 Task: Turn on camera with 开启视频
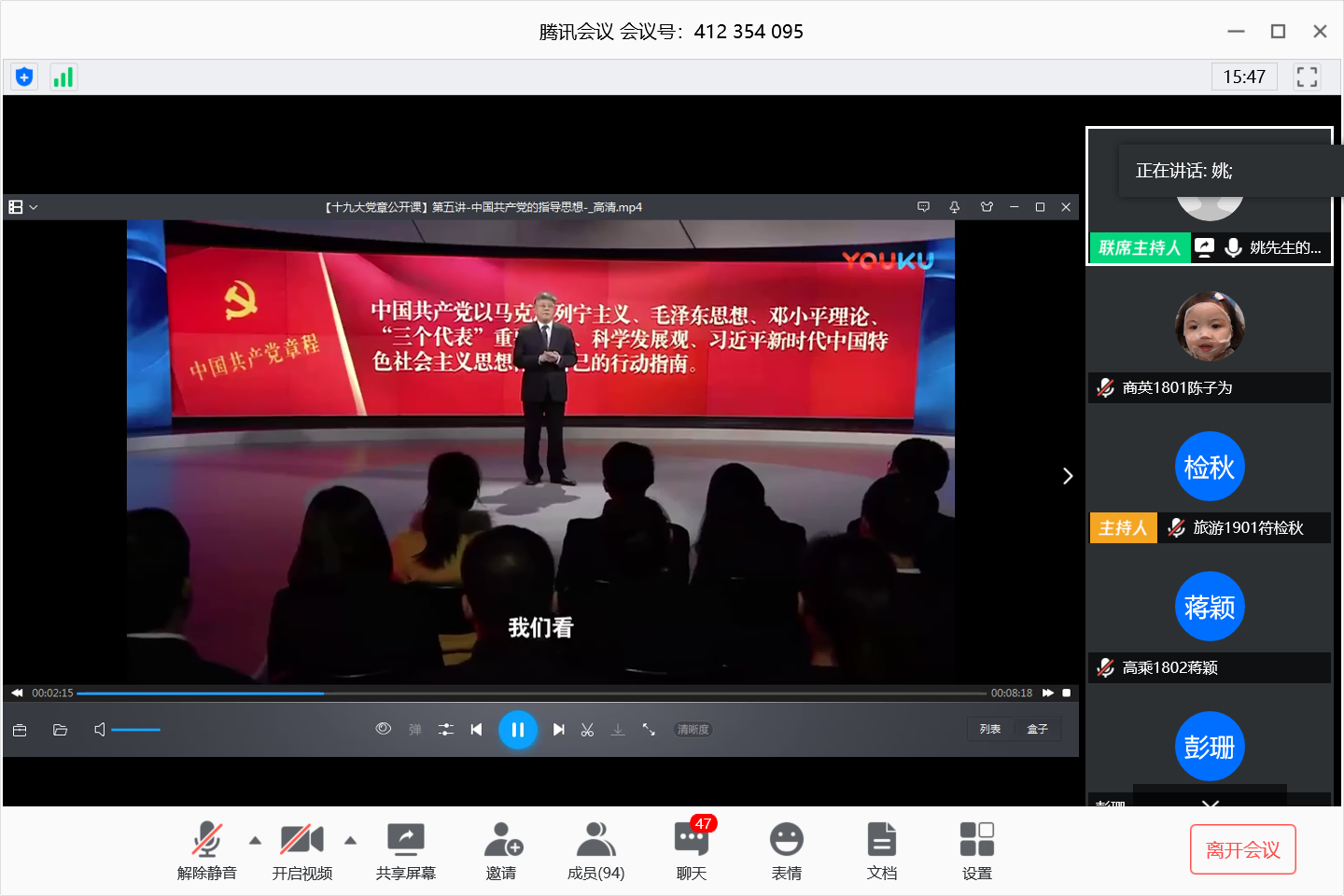pyautogui.click(x=301, y=848)
